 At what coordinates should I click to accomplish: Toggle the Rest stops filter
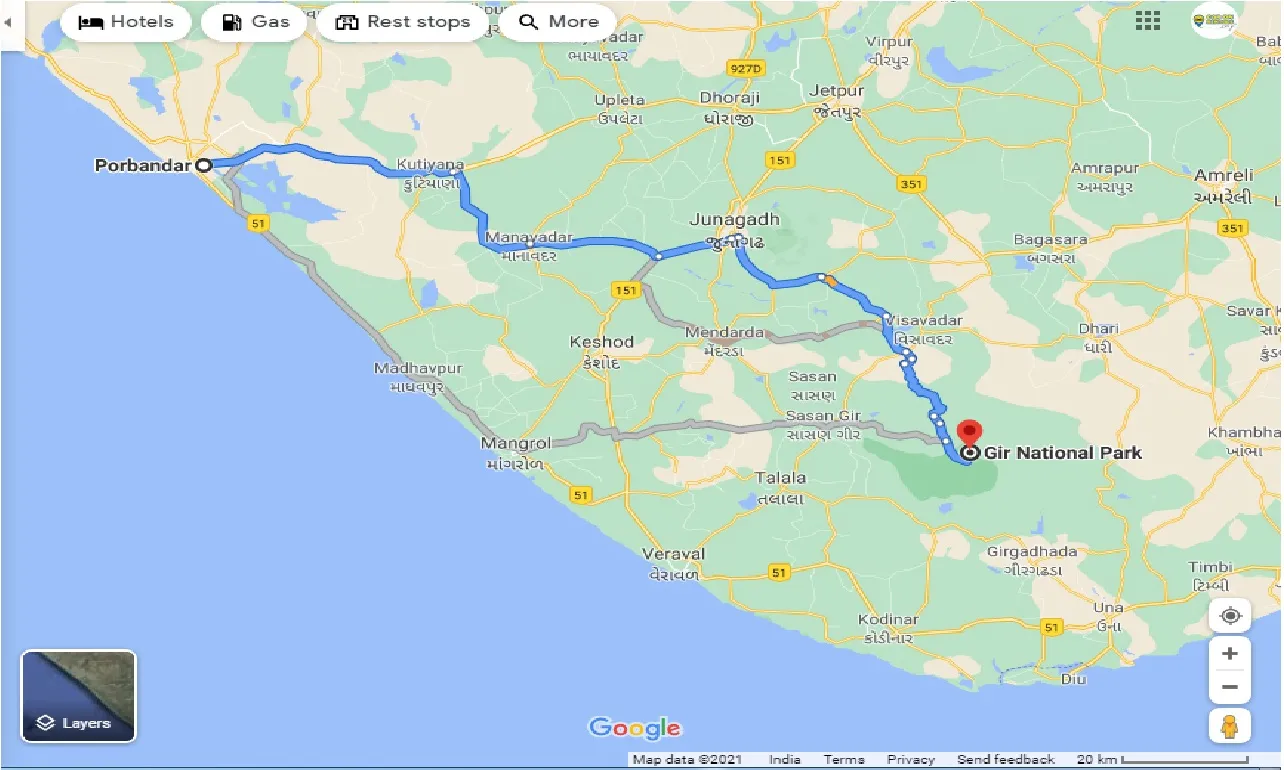point(403,21)
